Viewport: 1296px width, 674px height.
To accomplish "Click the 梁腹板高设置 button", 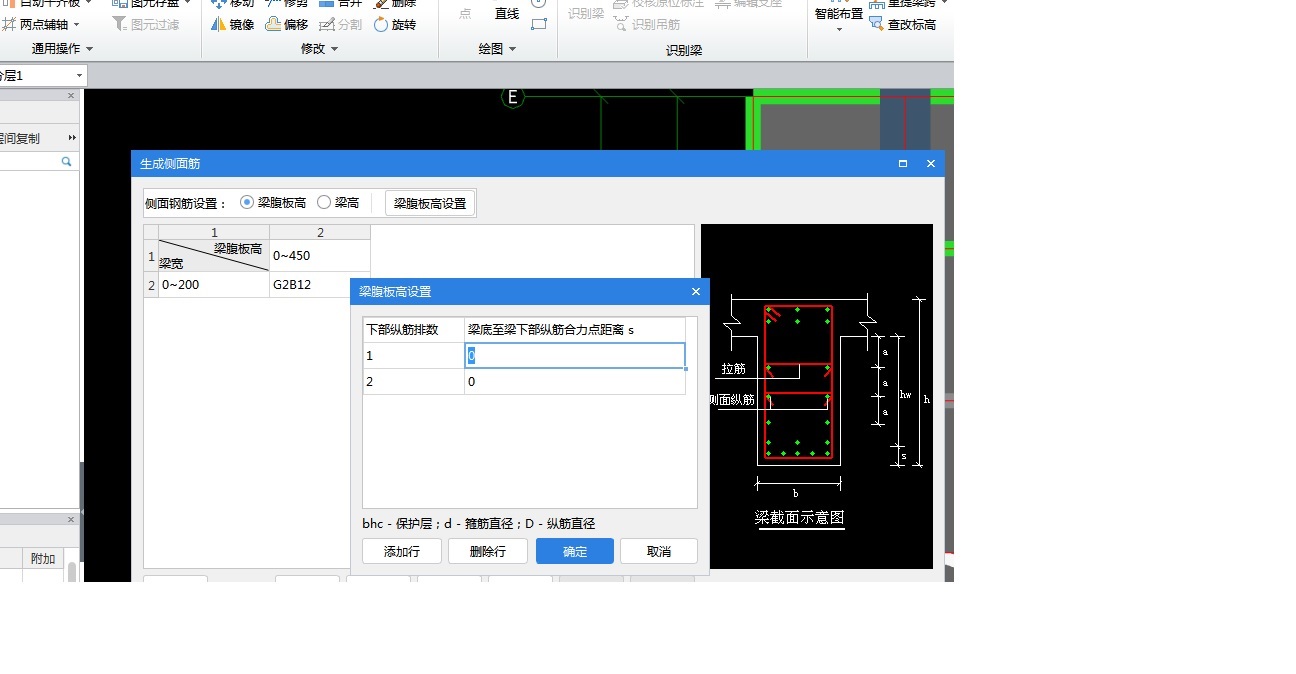I will tap(430, 203).
